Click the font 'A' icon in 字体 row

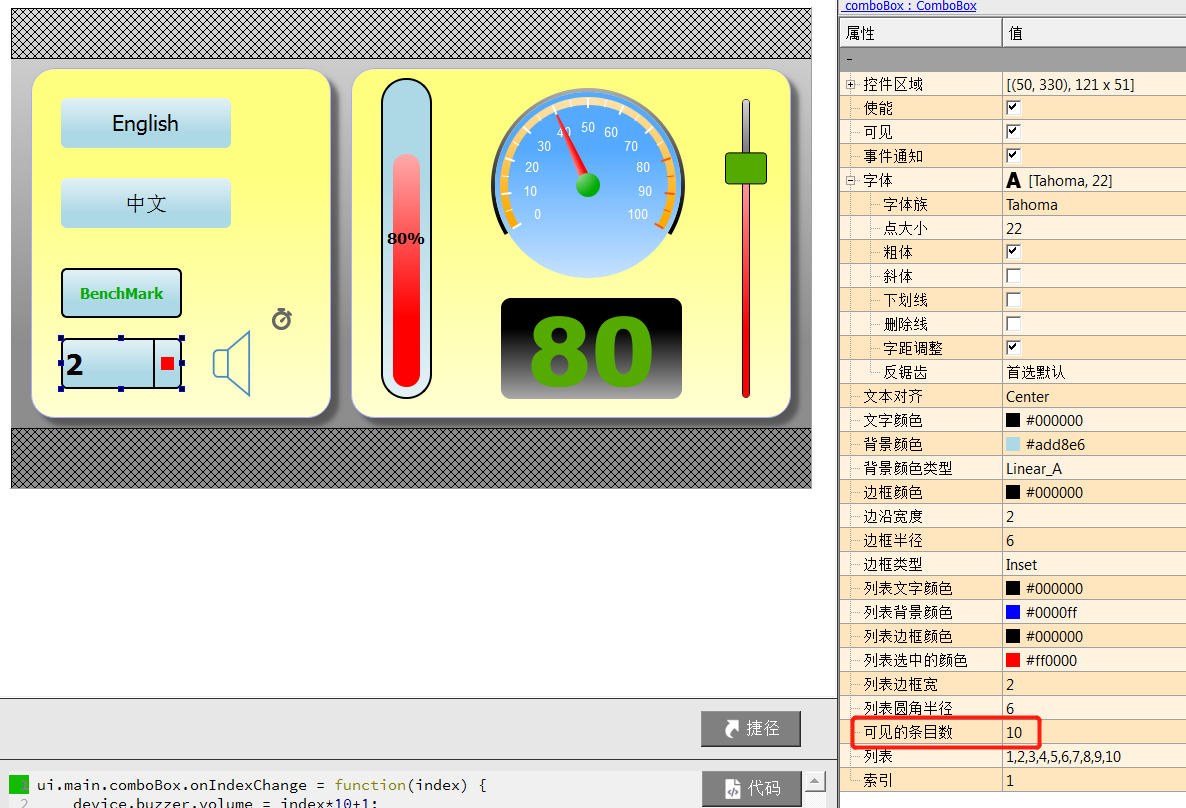1014,181
